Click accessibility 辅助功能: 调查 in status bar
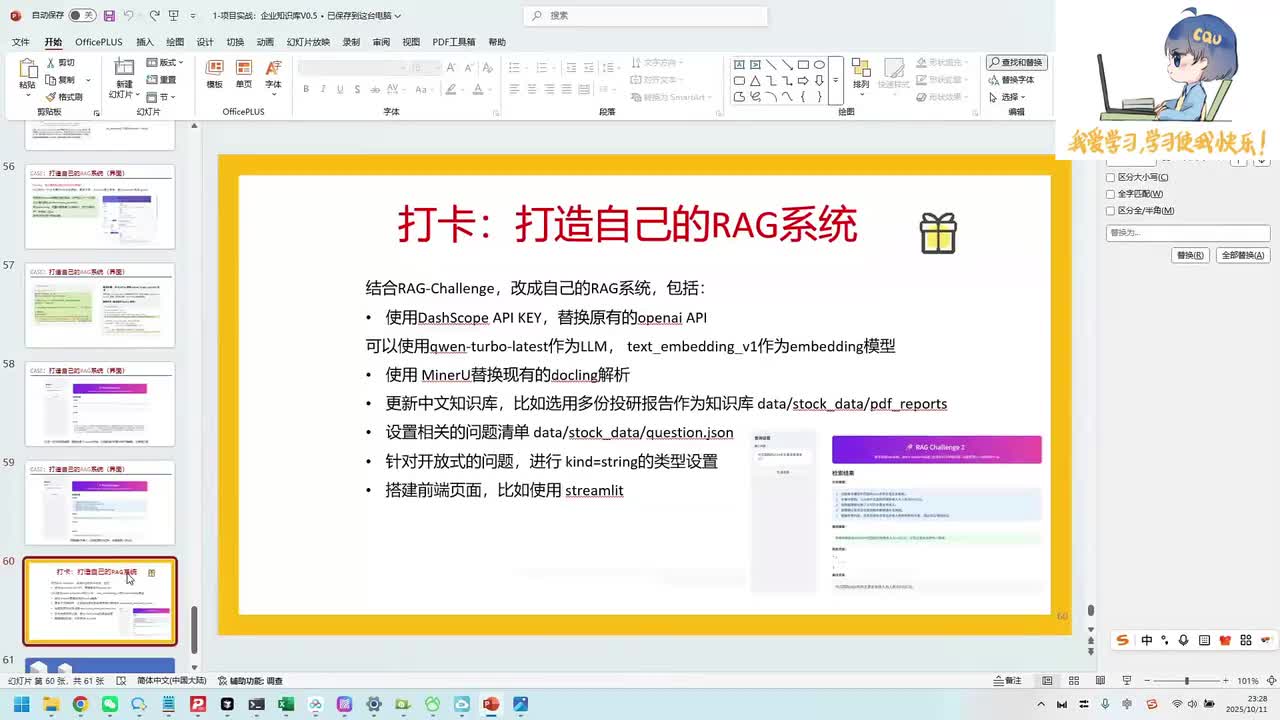 point(251,680)
